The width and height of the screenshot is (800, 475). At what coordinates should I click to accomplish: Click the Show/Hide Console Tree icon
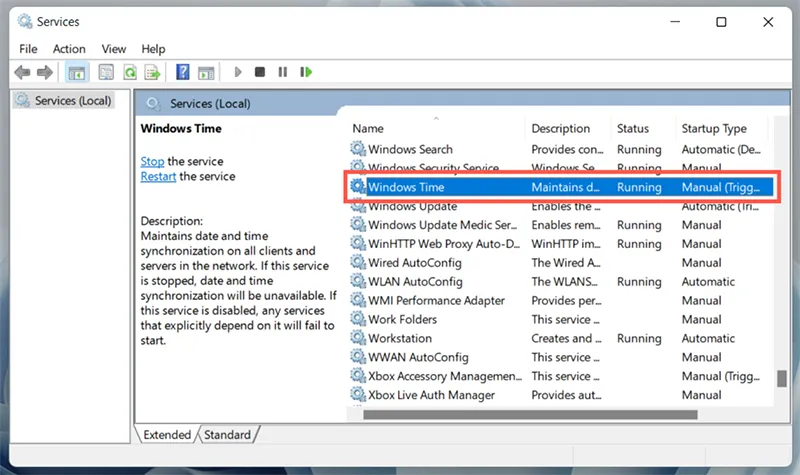tap(76, 72)
